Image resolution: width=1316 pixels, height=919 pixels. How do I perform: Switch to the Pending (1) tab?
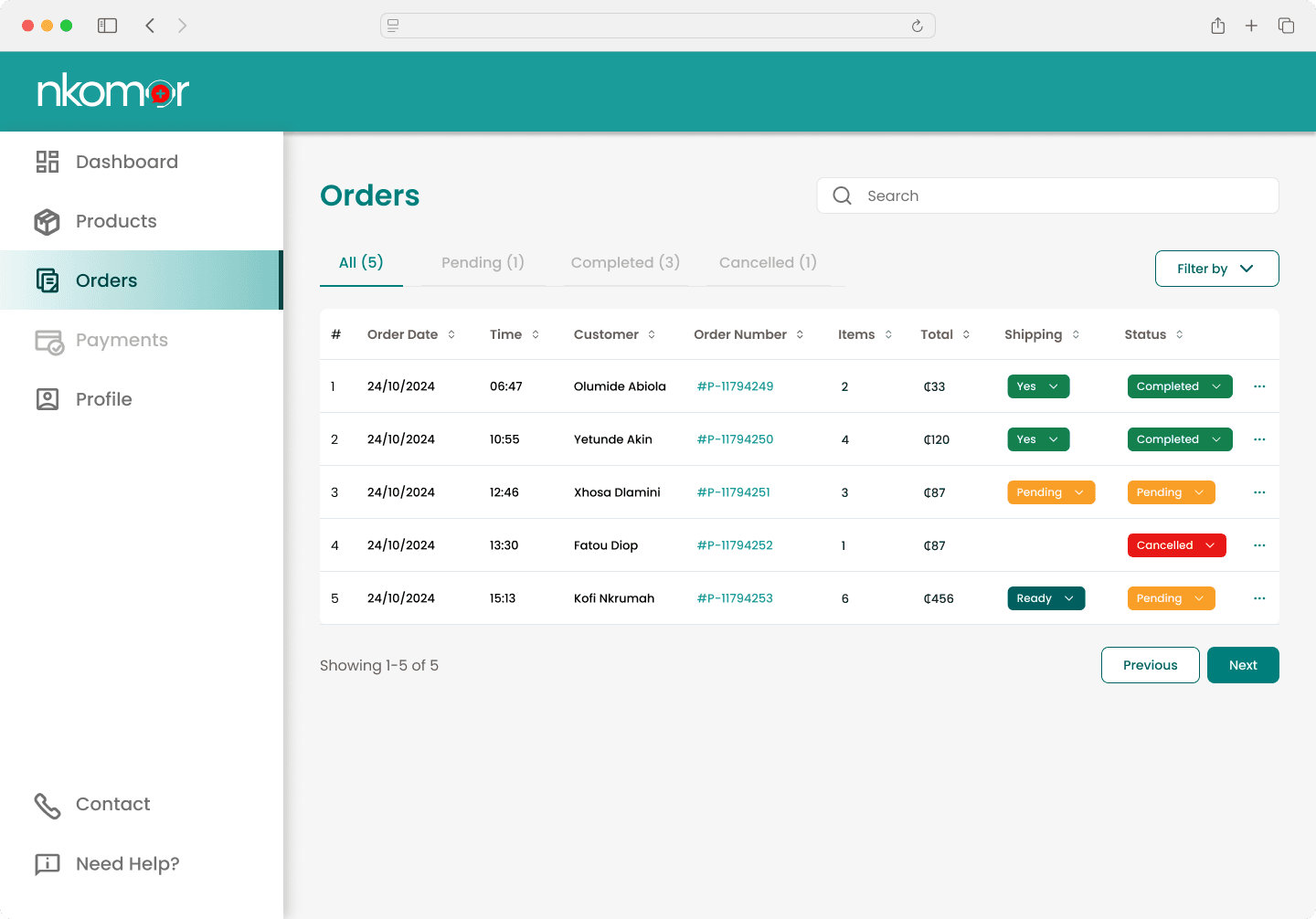[x=483, y=263]
